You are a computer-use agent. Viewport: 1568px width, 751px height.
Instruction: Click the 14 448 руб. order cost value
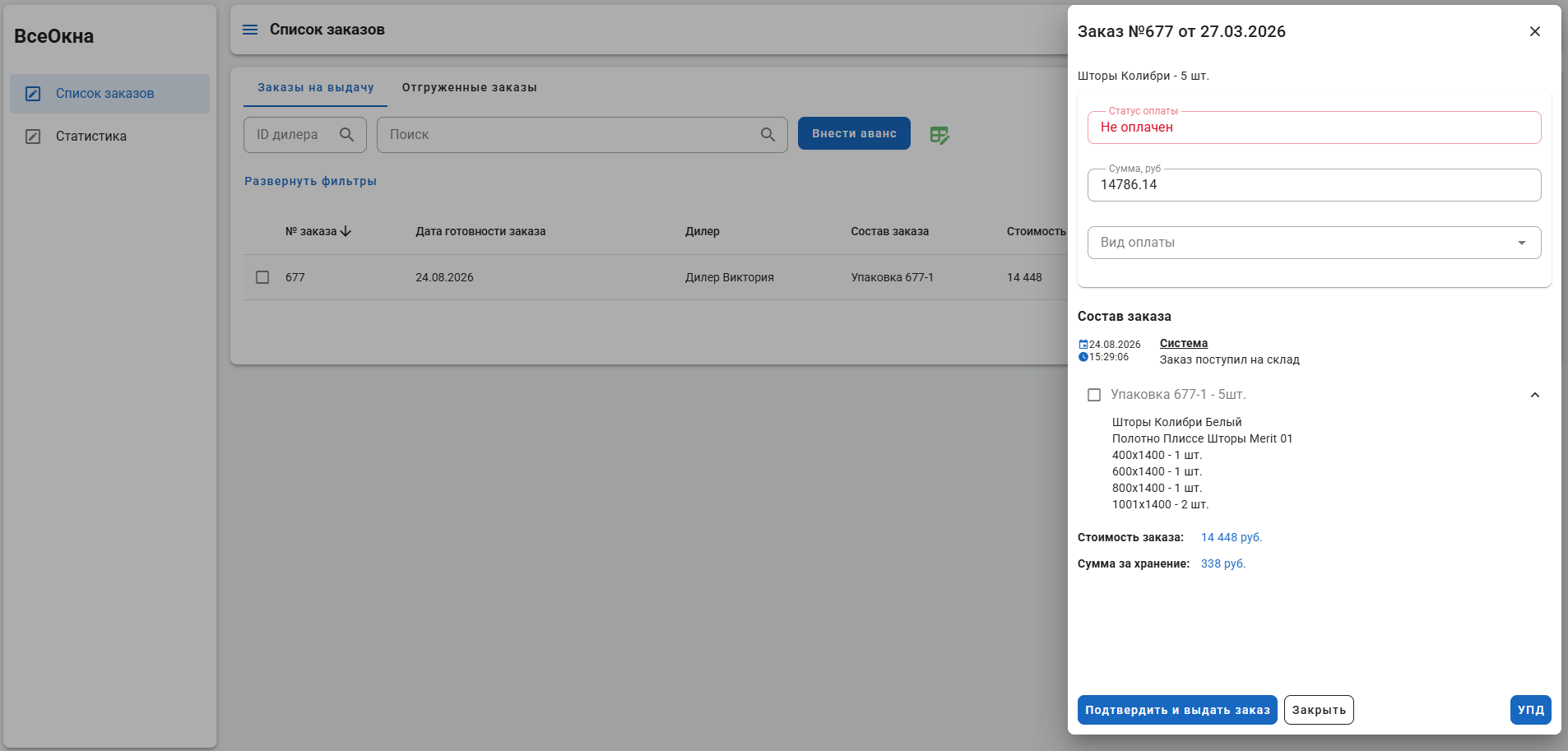point(1232,537)
